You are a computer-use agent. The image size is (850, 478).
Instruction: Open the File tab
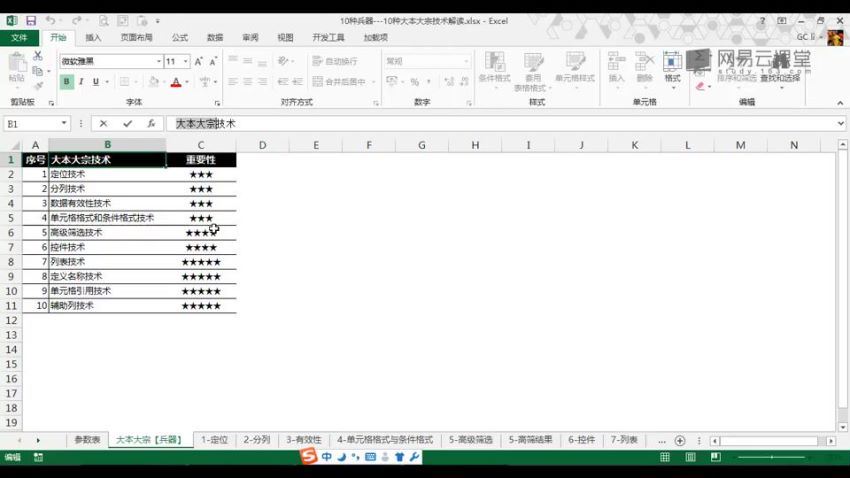coord(19,37)
